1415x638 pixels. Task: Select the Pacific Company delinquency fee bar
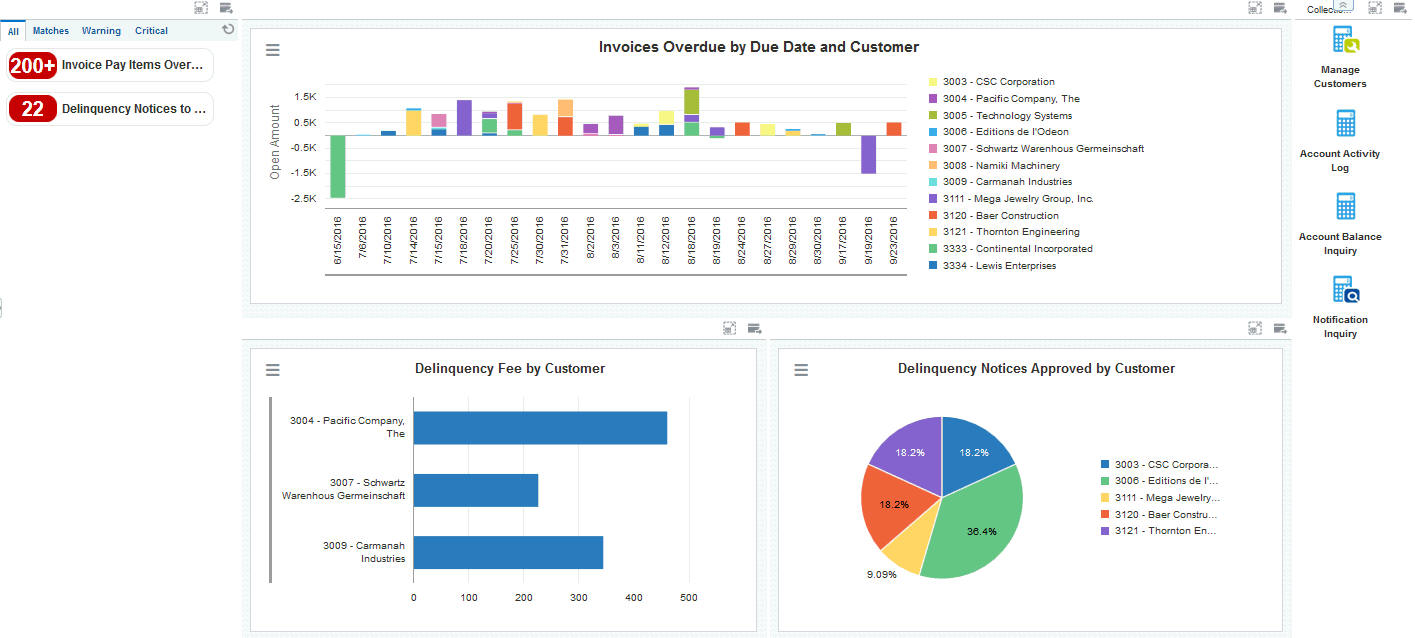click(x=540, y=428)
